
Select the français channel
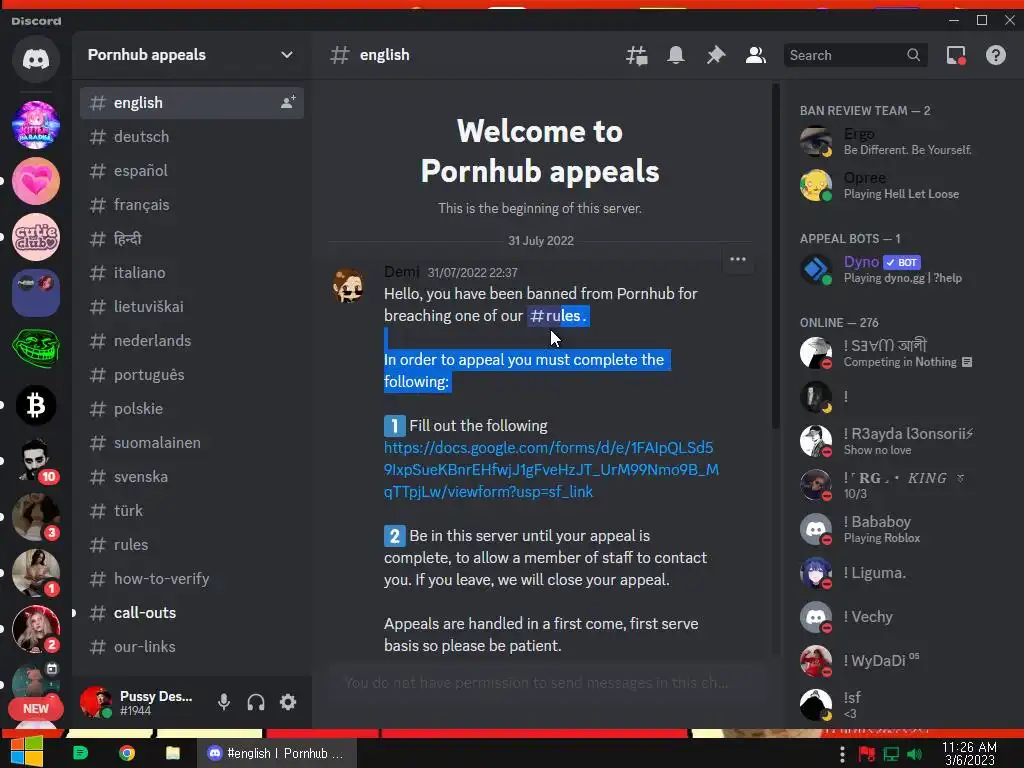coord(191,204)
